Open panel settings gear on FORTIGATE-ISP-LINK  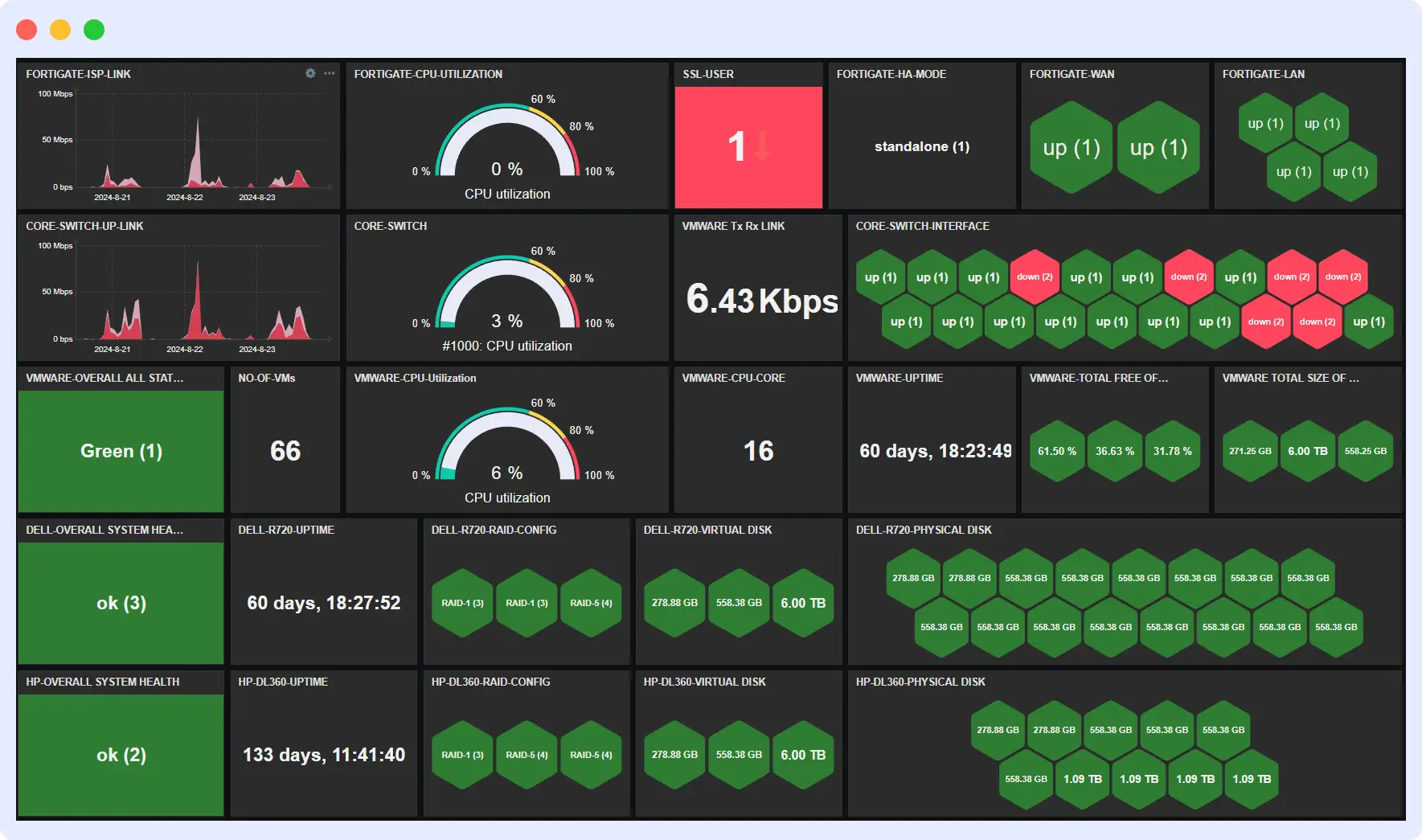coord(310,73)
